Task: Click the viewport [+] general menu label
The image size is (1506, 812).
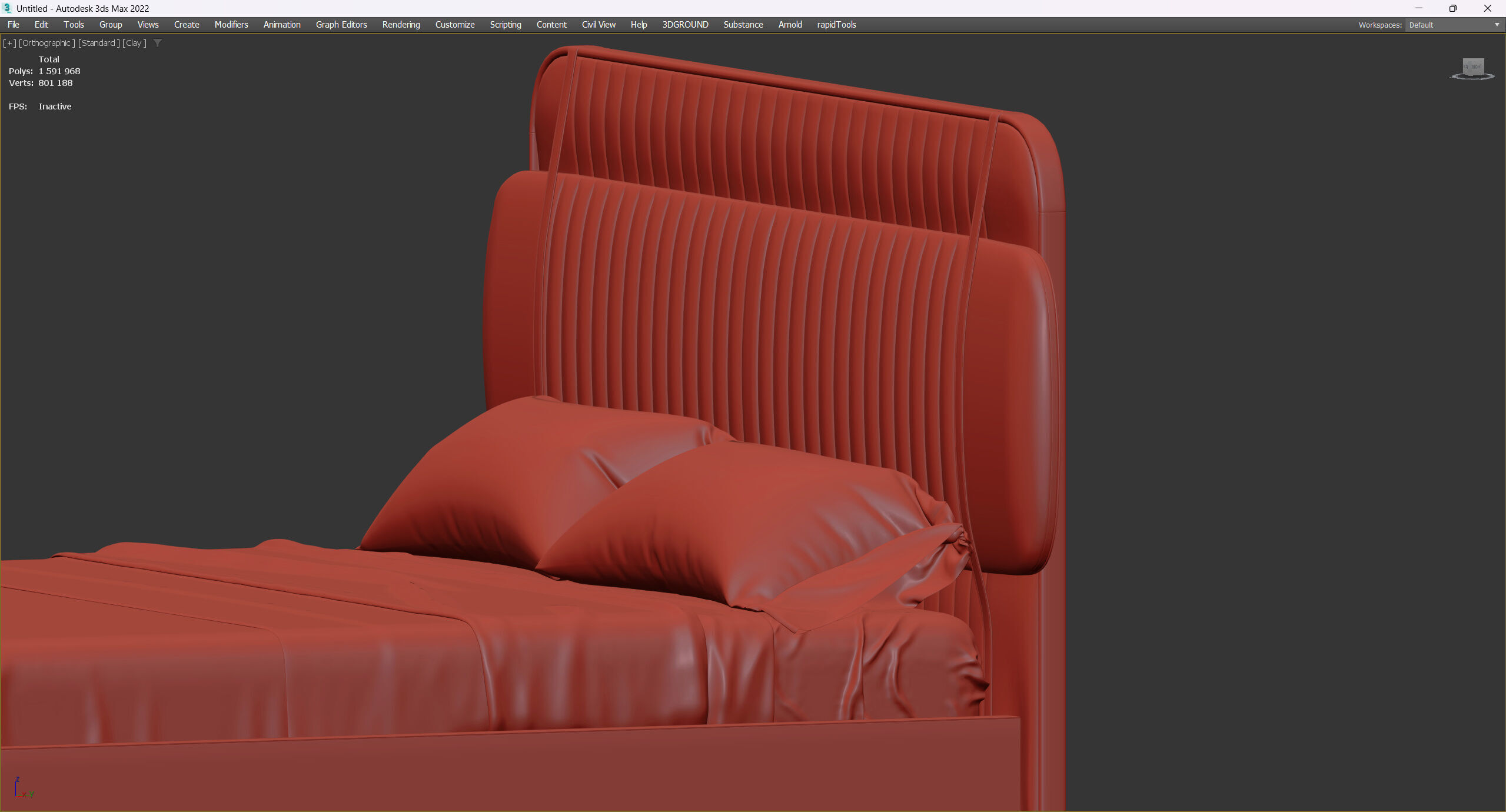Action: [9, 43]
